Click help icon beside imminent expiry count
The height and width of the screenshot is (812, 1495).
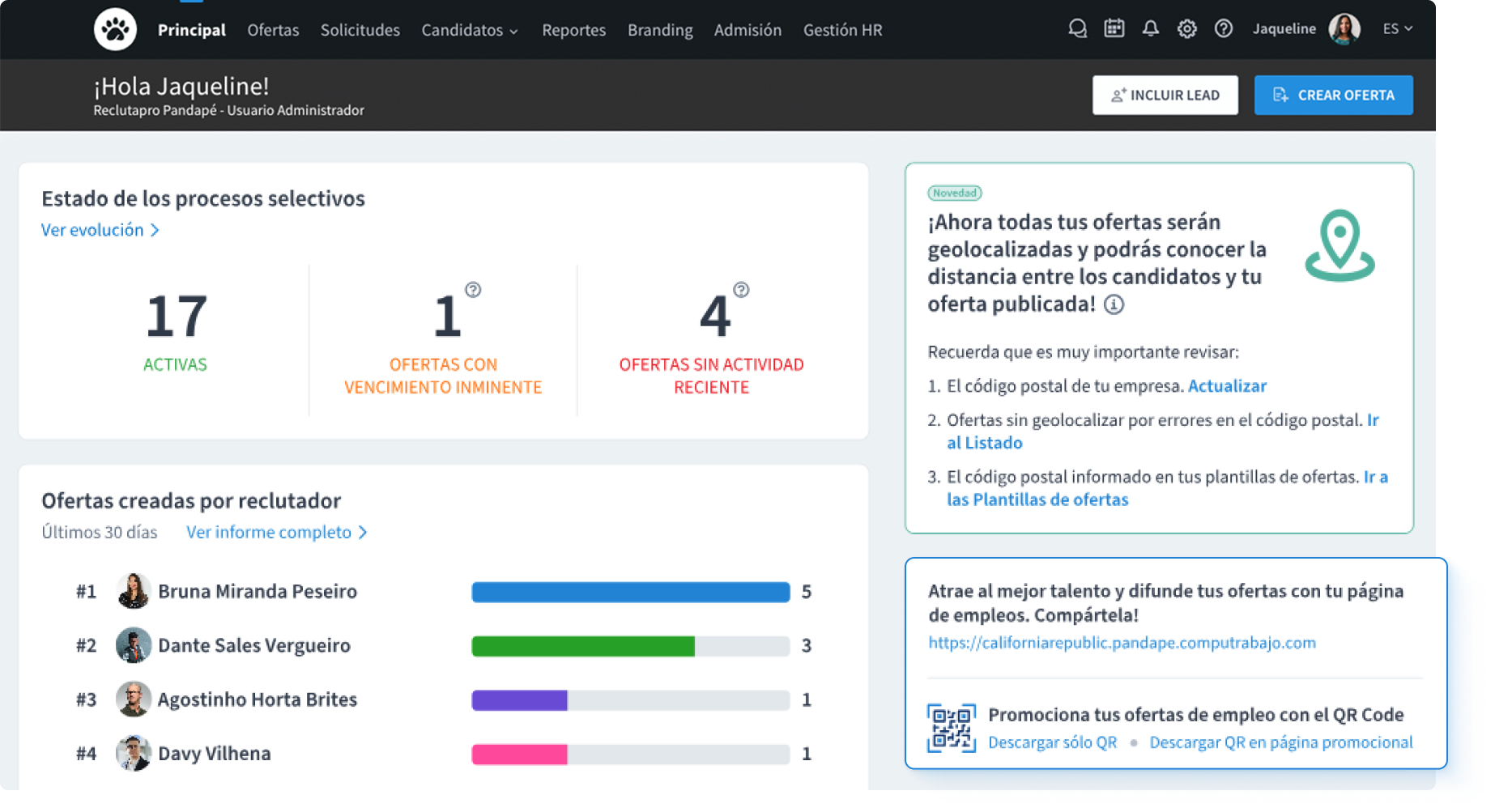coord(473,290)
